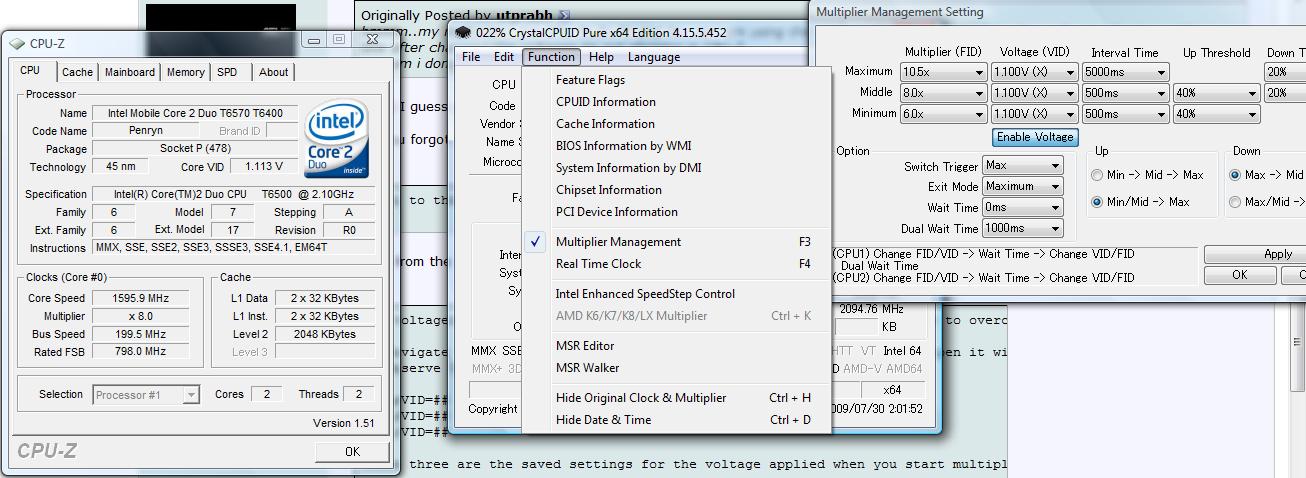The width and height of the screenshot is (1306, 478).
Task: Select Min/Mid -> Max radio button
Action: pyautogui.click(x=1097, y=202)
